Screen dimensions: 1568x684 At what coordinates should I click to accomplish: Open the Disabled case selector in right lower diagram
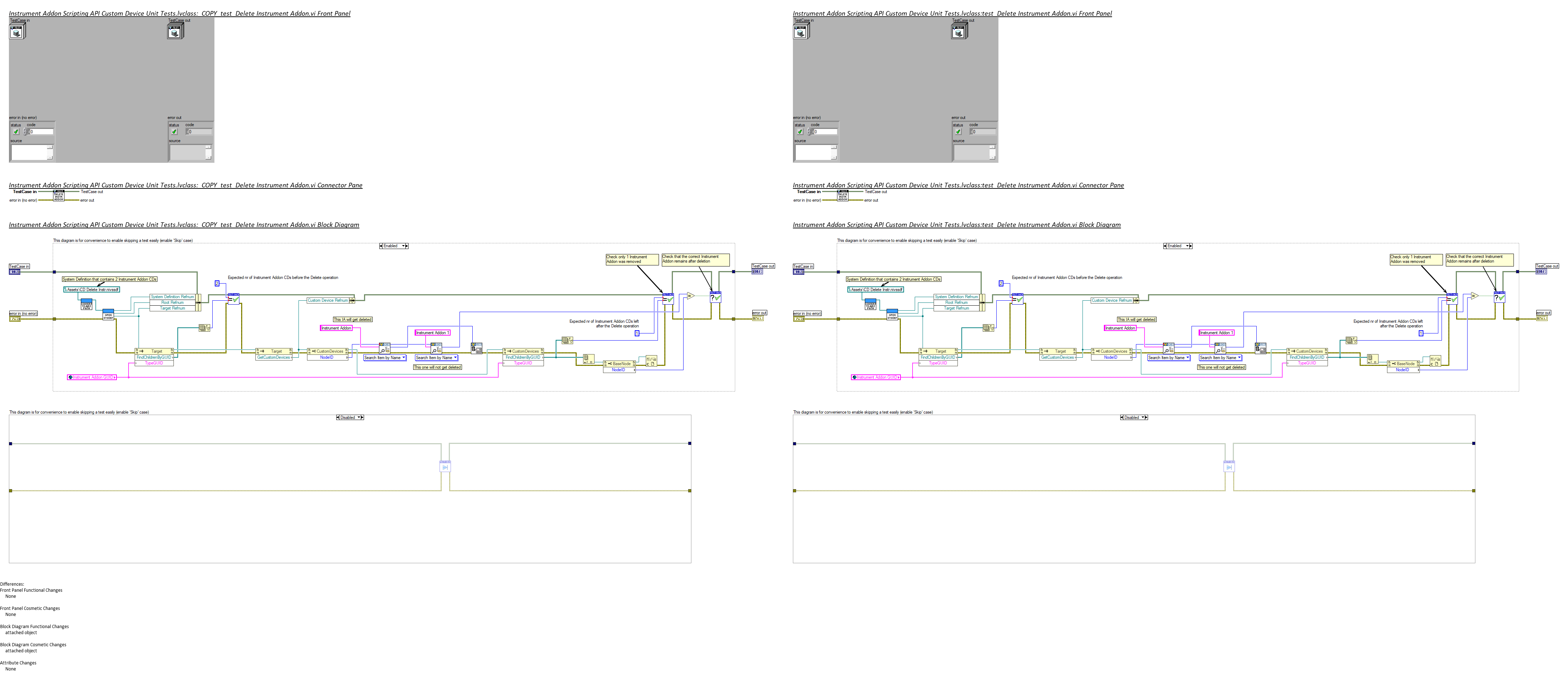tap(1133, 418)
